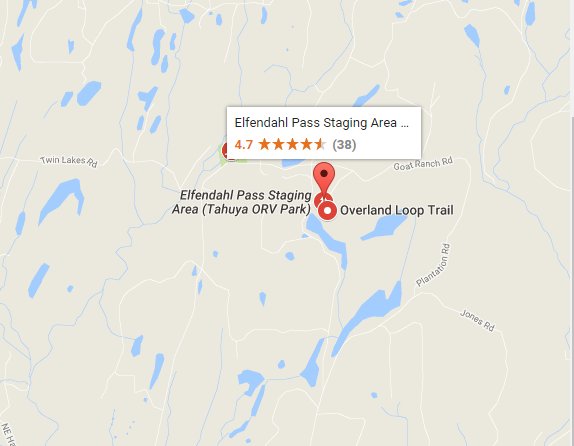
Task: Select the italic Elfendahl Pass Staging Area map label
Action: click(242, 202)
